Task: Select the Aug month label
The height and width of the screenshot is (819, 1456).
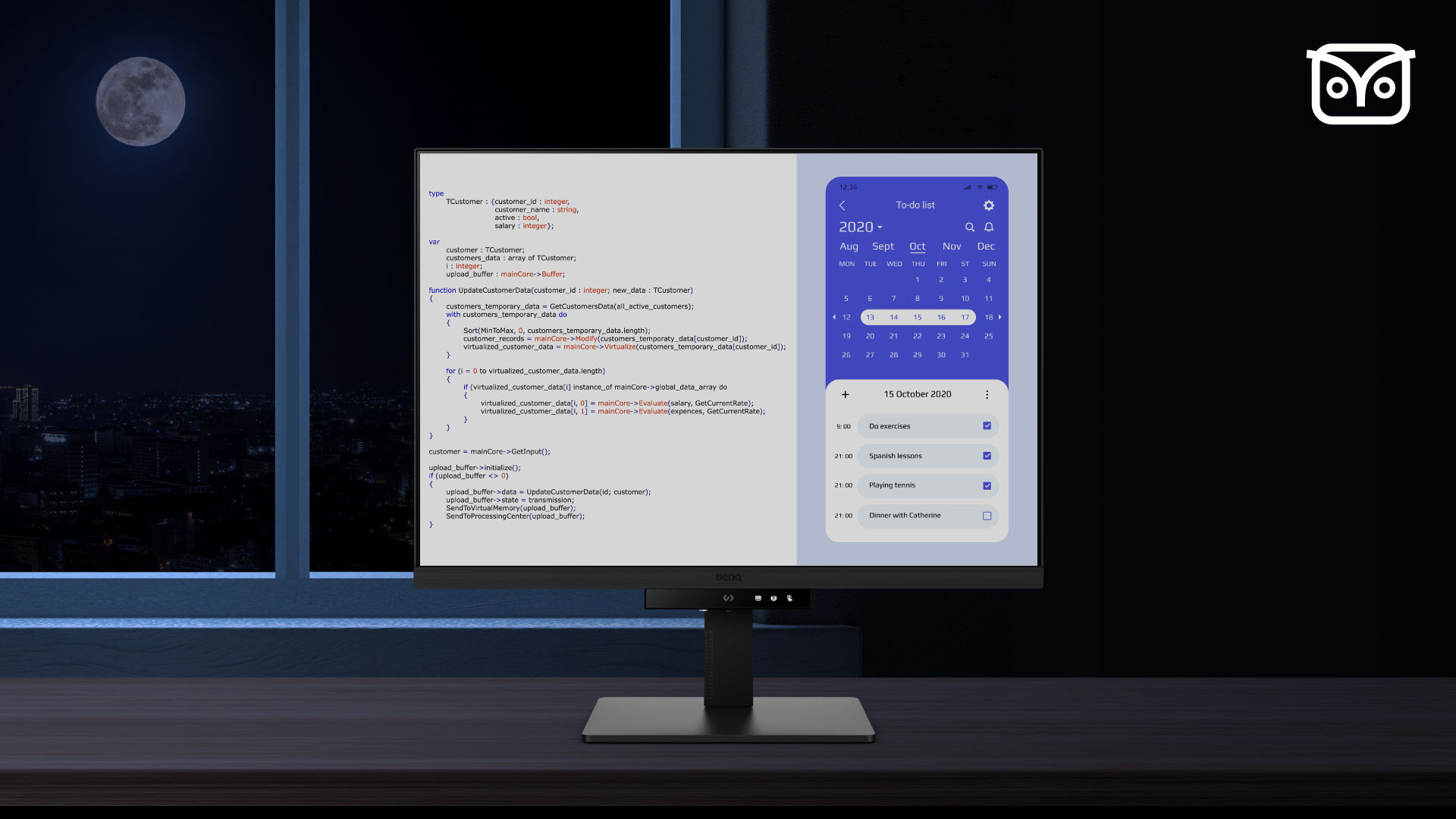Action: 849,246
